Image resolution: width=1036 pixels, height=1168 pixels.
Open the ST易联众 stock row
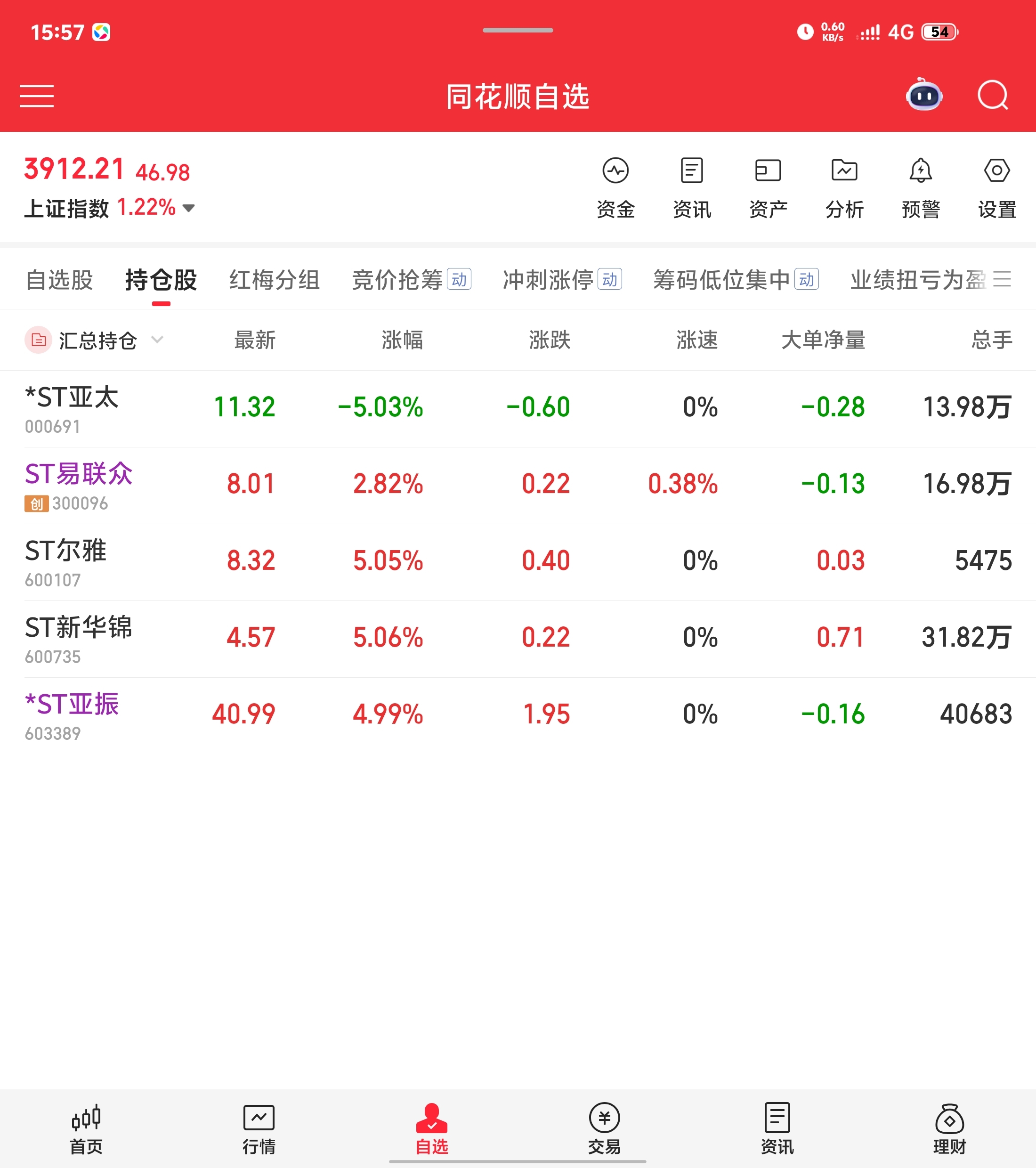pos(79,485)
